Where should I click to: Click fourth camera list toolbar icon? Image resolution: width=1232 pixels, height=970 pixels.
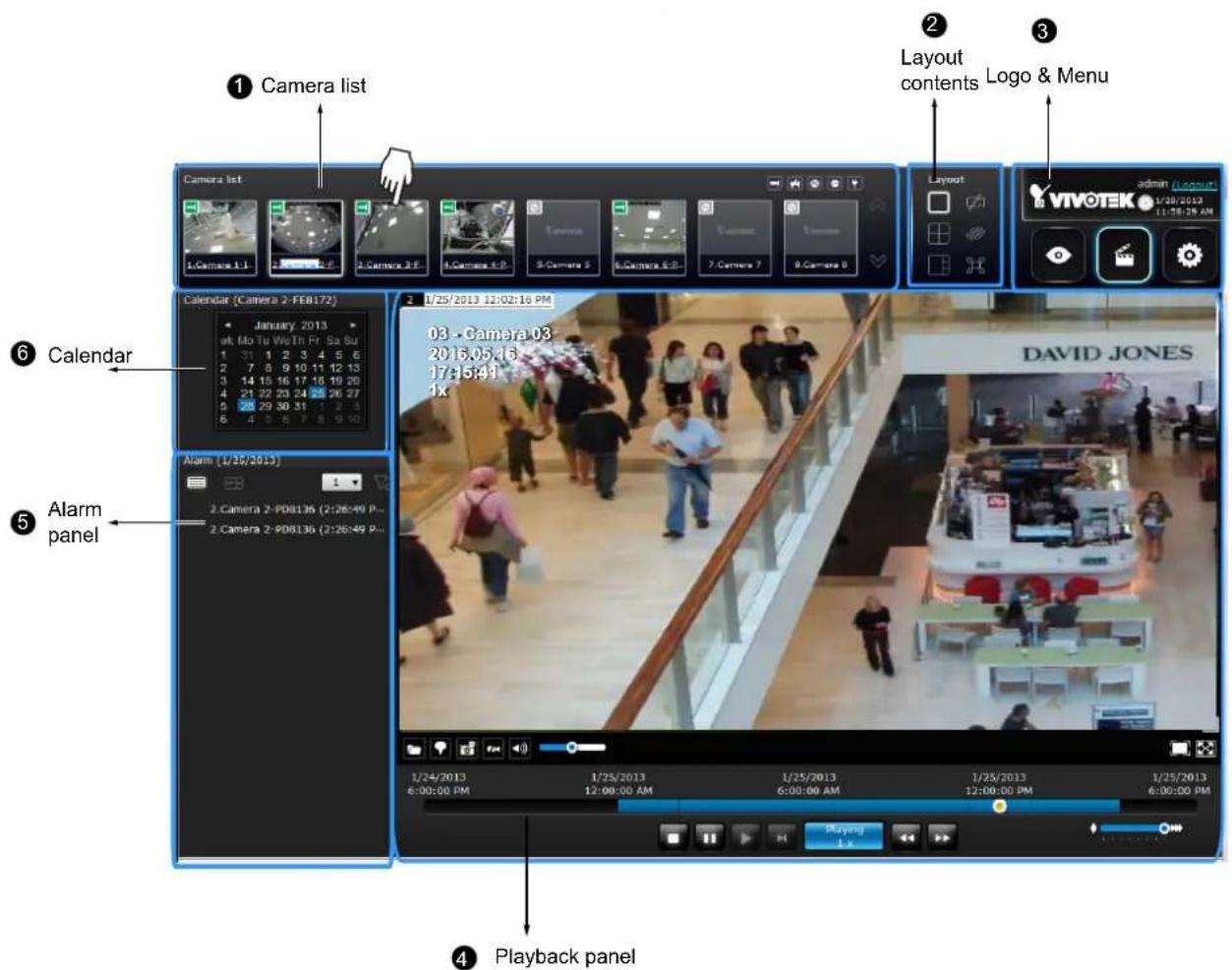[x=835, y=183]
